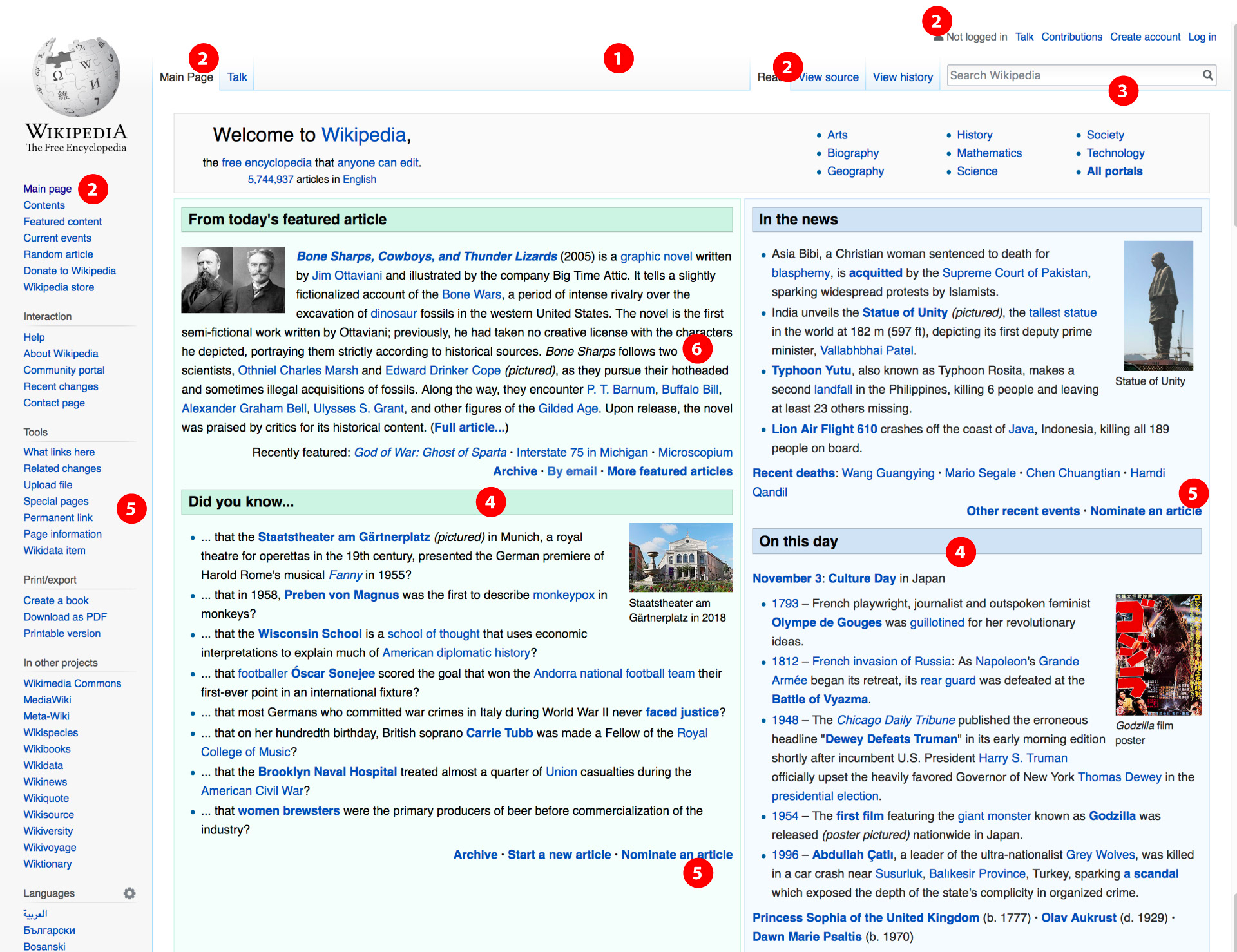
Task: Open the Arts portal link
Action: click(x=837, y=135)
